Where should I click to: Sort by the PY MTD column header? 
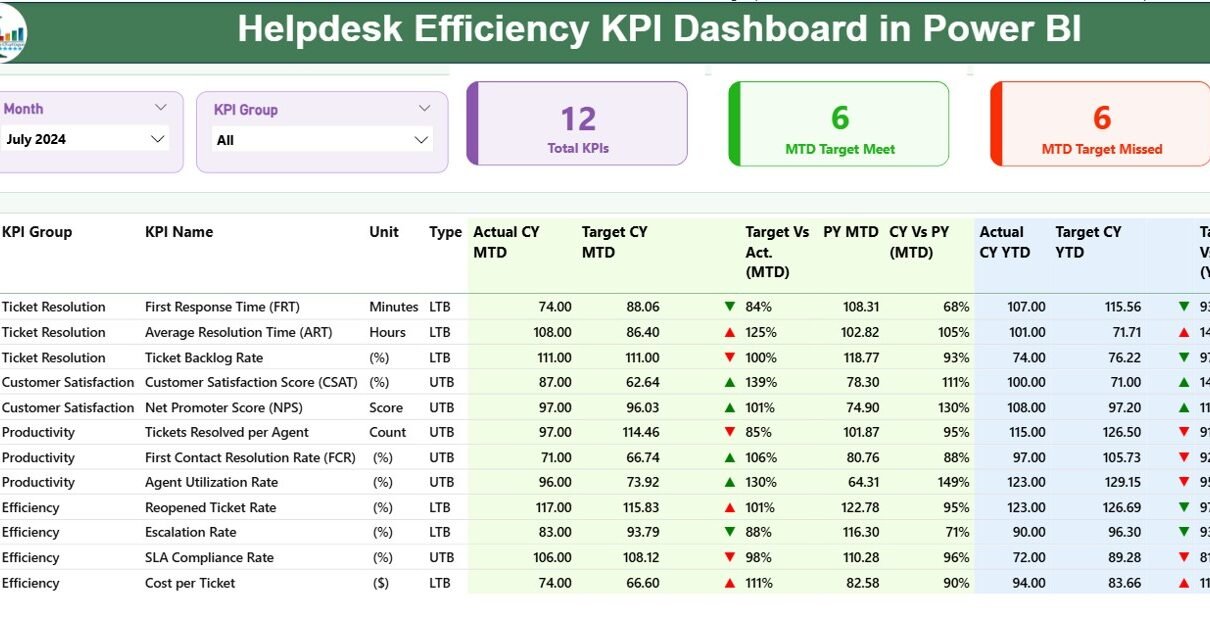coord(850,232)
